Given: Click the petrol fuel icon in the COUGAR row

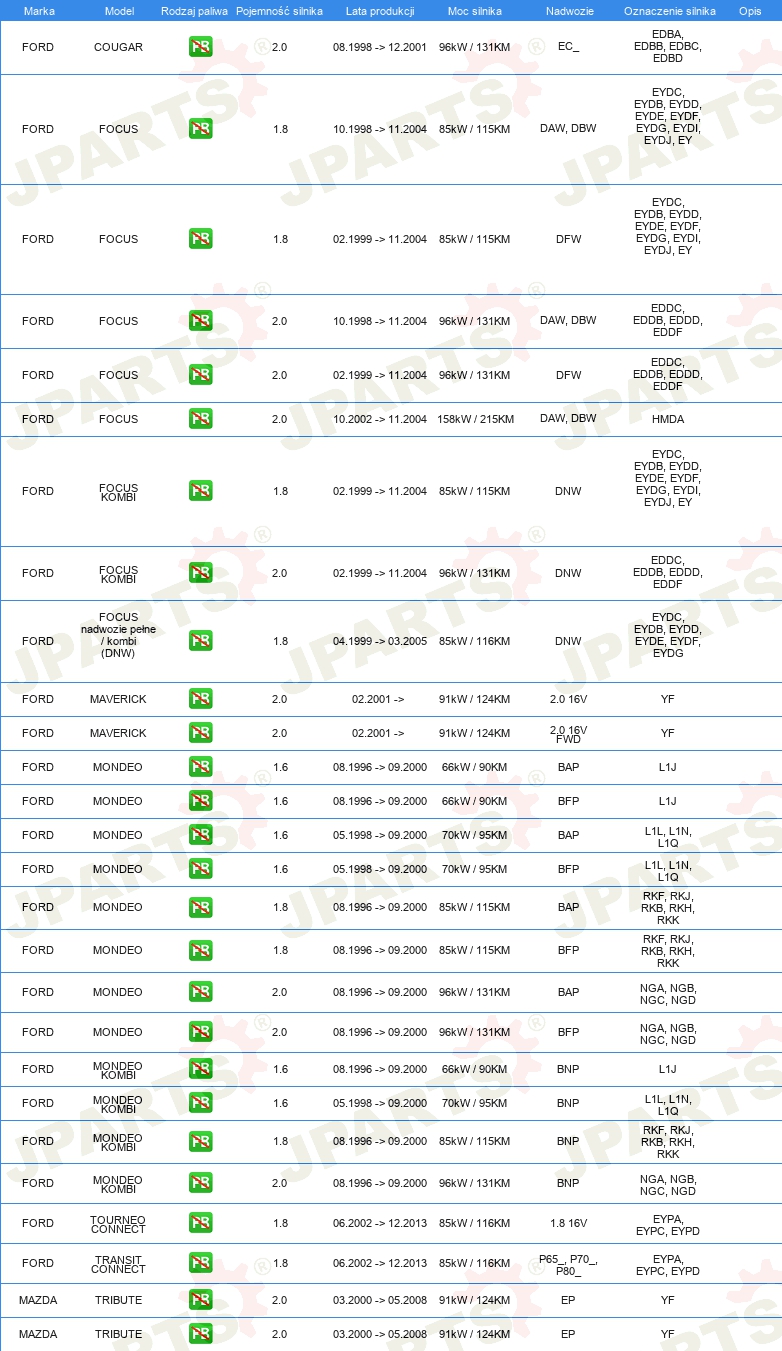Looking at the screenshot, I should [201, 47].
